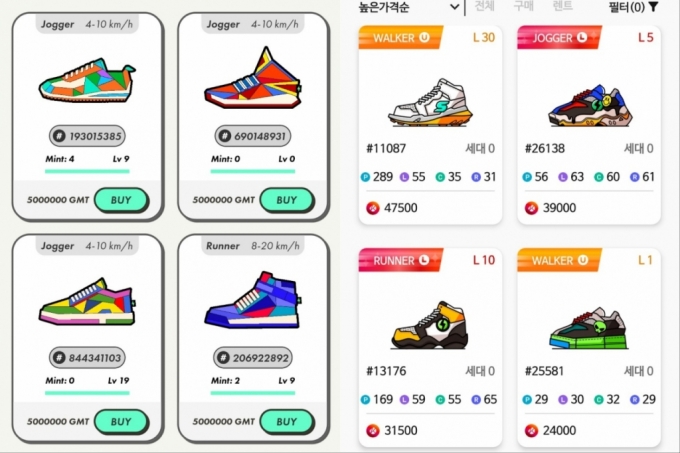The width and height of the screenshot is (680, 453).
Task: Buy Jogger sneaker 844341103
Action: coord(121,421)
